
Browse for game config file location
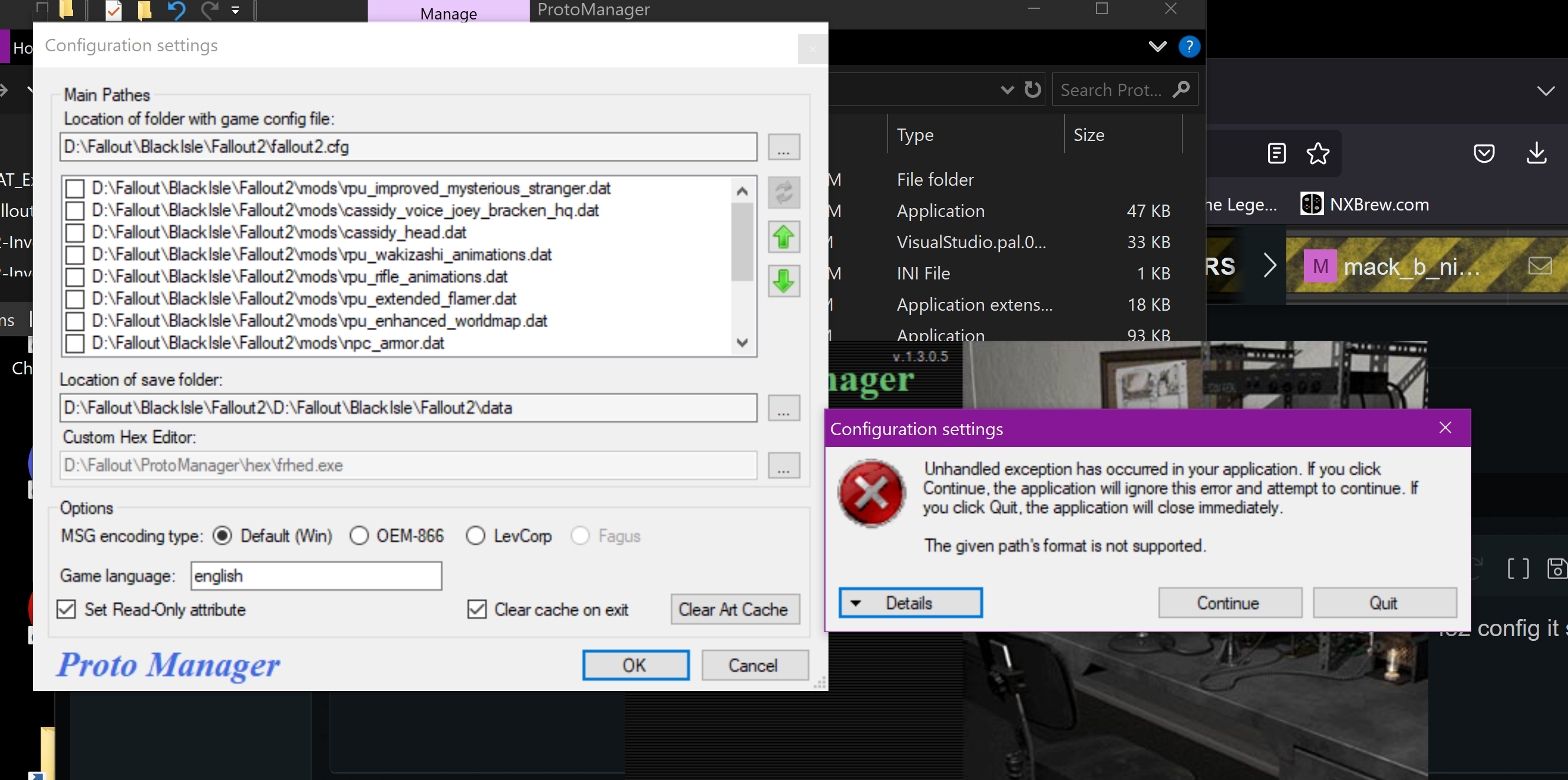[x=783, y=147]
